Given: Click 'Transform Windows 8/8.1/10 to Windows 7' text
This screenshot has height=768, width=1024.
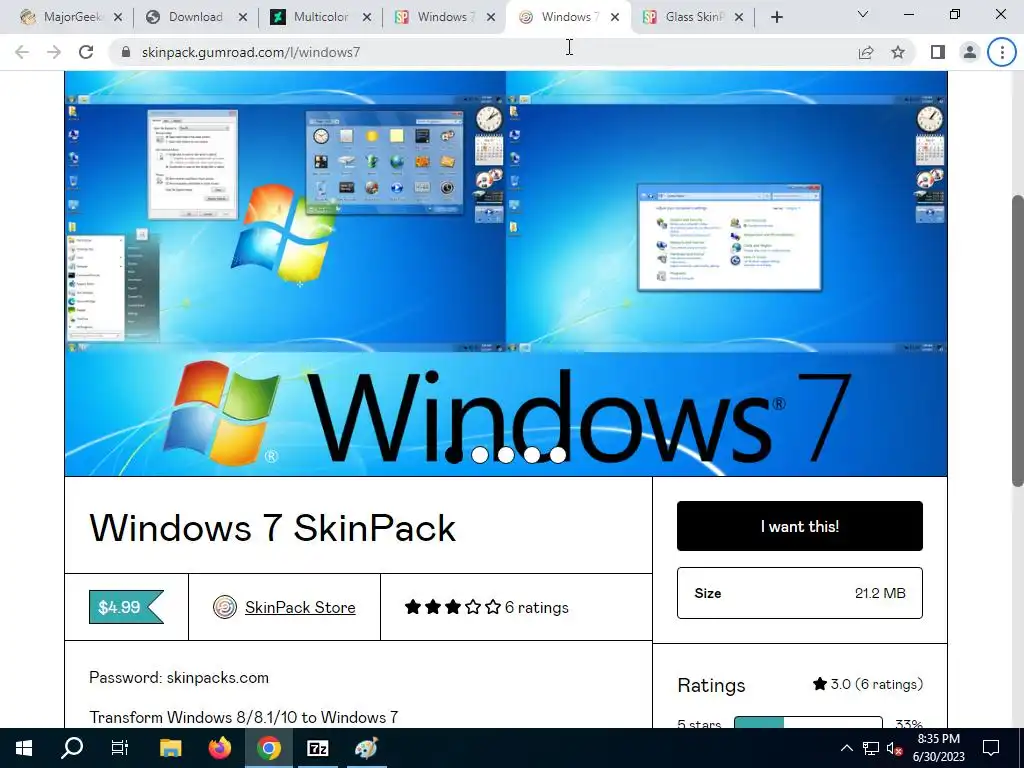Looking at the screenshot, I should [244, 717].
